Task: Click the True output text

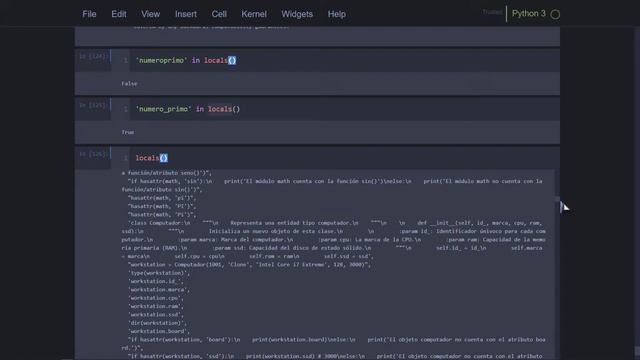Action: tap(128, 132)
